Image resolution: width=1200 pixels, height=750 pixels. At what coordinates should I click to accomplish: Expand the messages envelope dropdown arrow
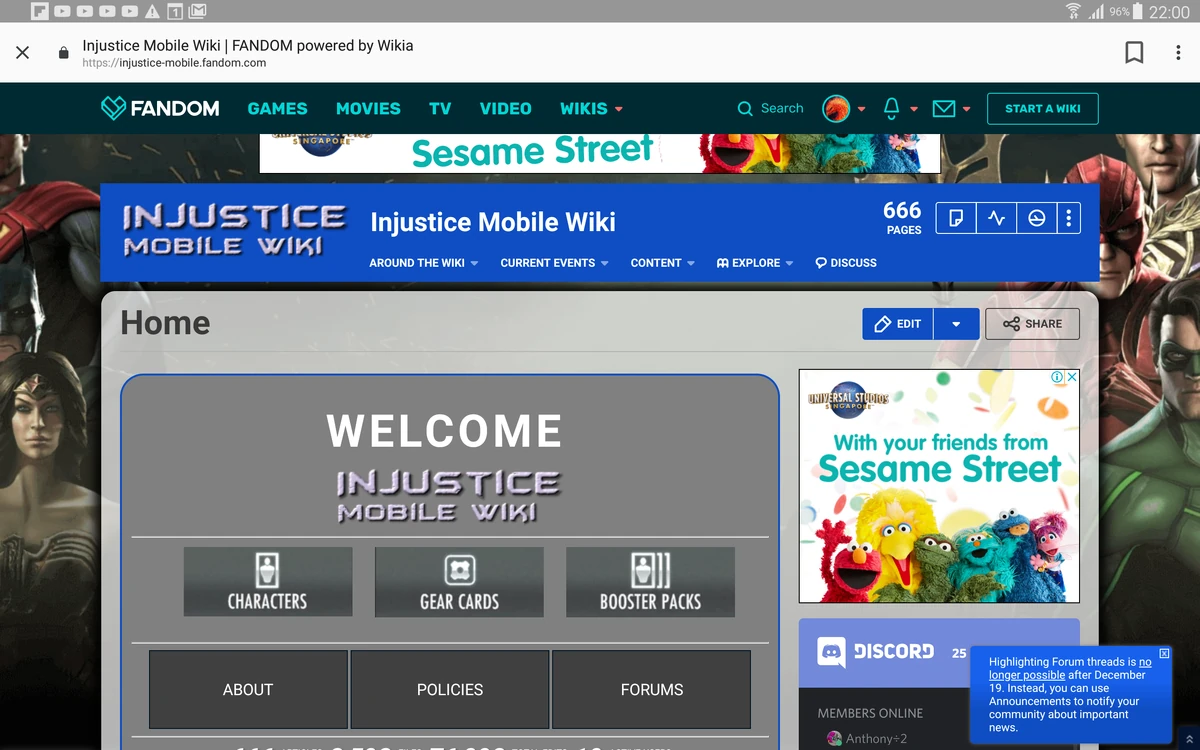tap(966, 109)
